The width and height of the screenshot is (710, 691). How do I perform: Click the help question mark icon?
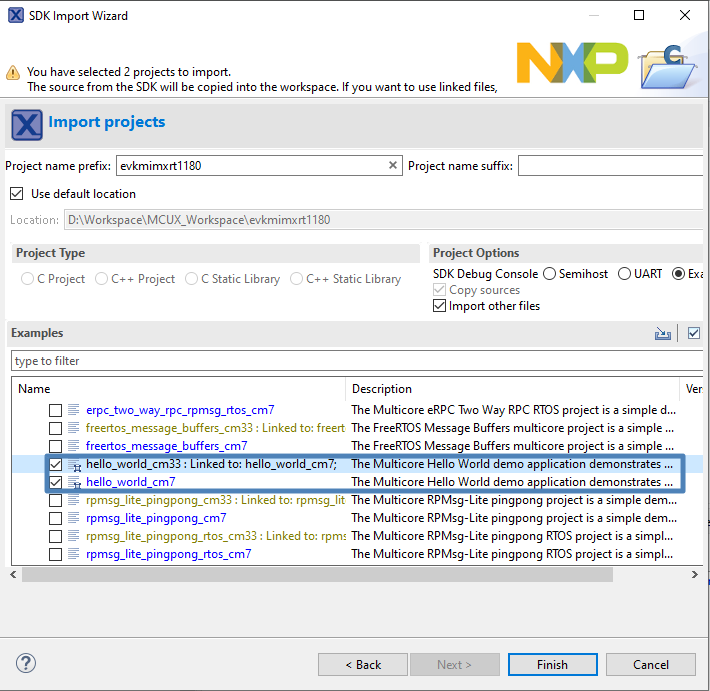(x=26, y=663)
